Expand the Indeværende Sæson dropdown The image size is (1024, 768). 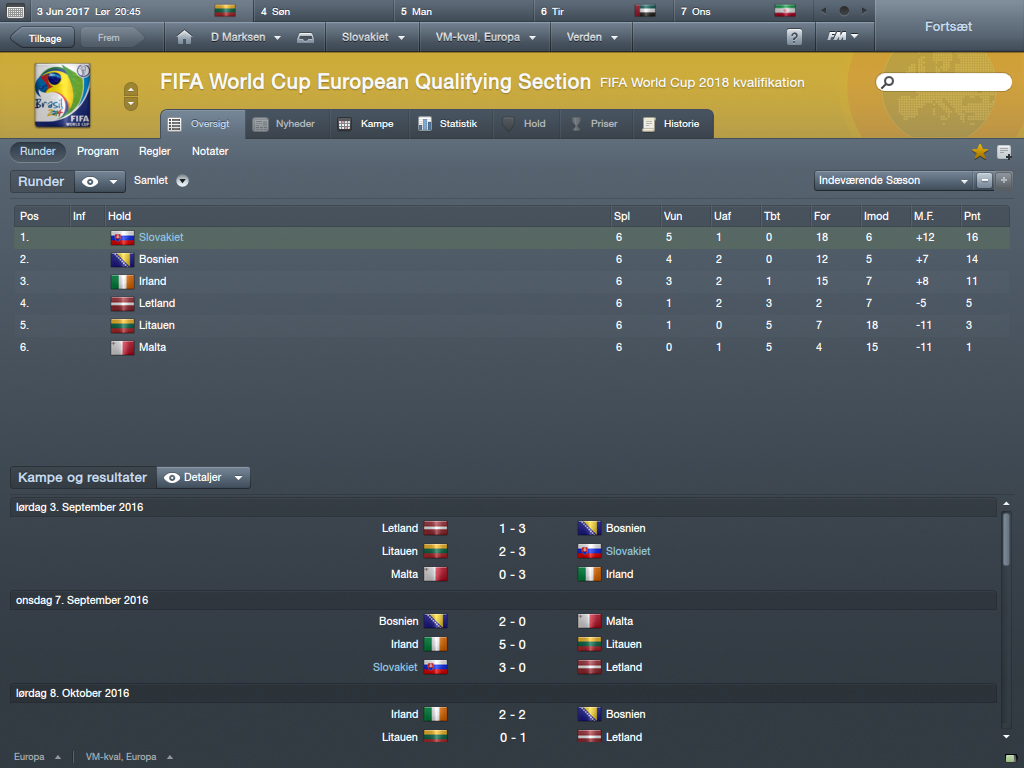coord(893,180)
